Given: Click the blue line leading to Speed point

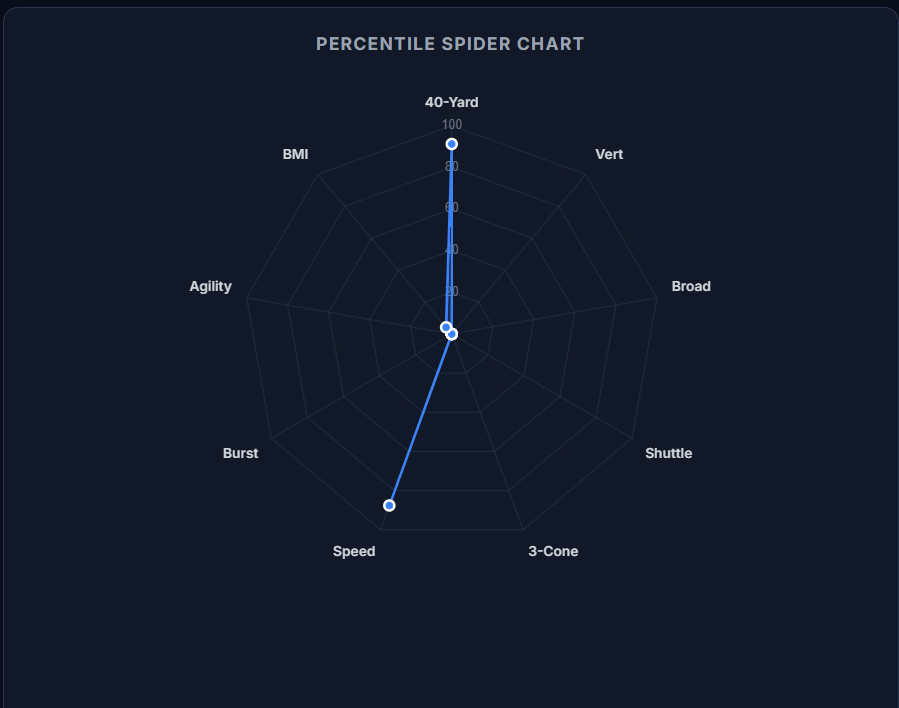Looking at the screenshot, I should pos(420,420).
